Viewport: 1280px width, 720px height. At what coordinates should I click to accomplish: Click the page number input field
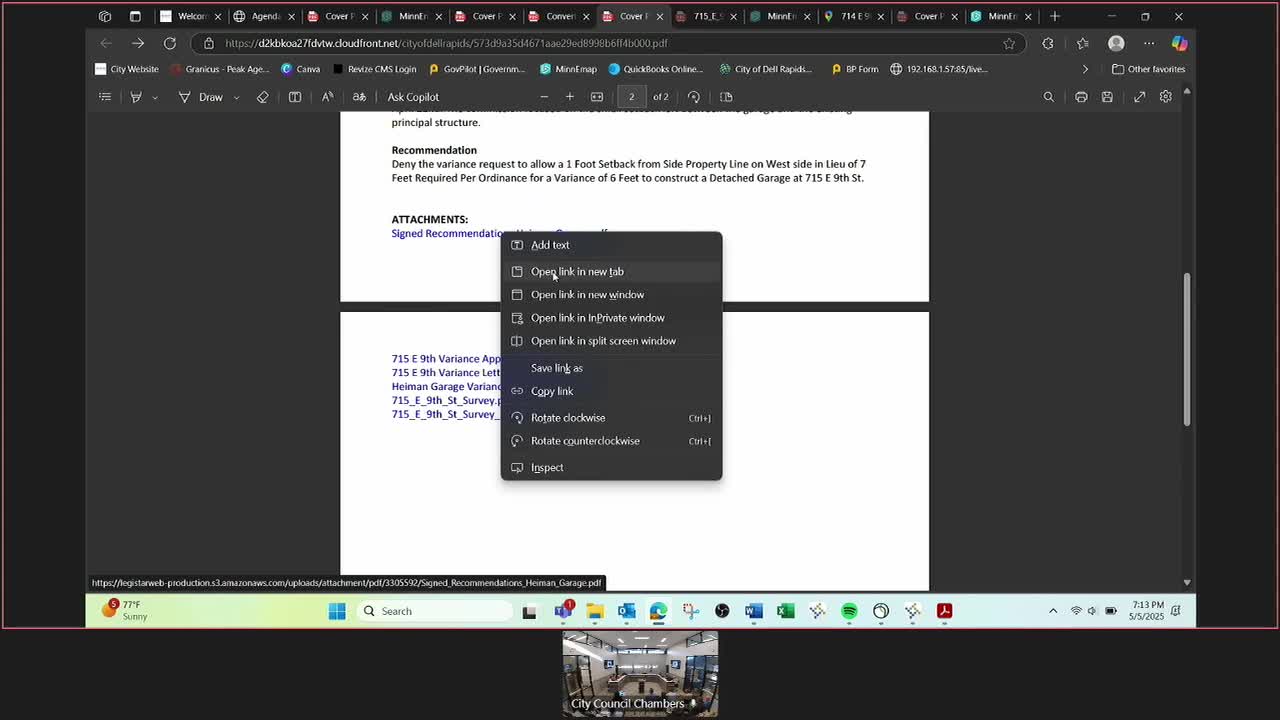tap(631, 97)
